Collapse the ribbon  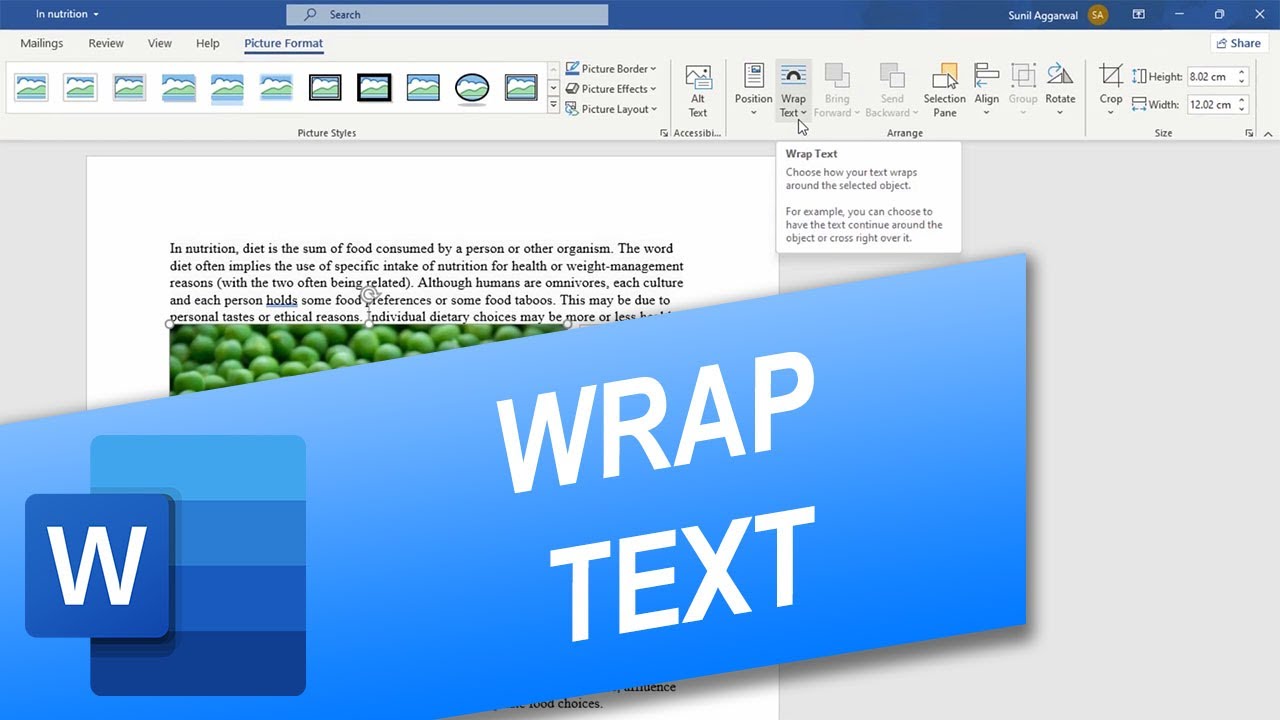[x=1268, y=133]
